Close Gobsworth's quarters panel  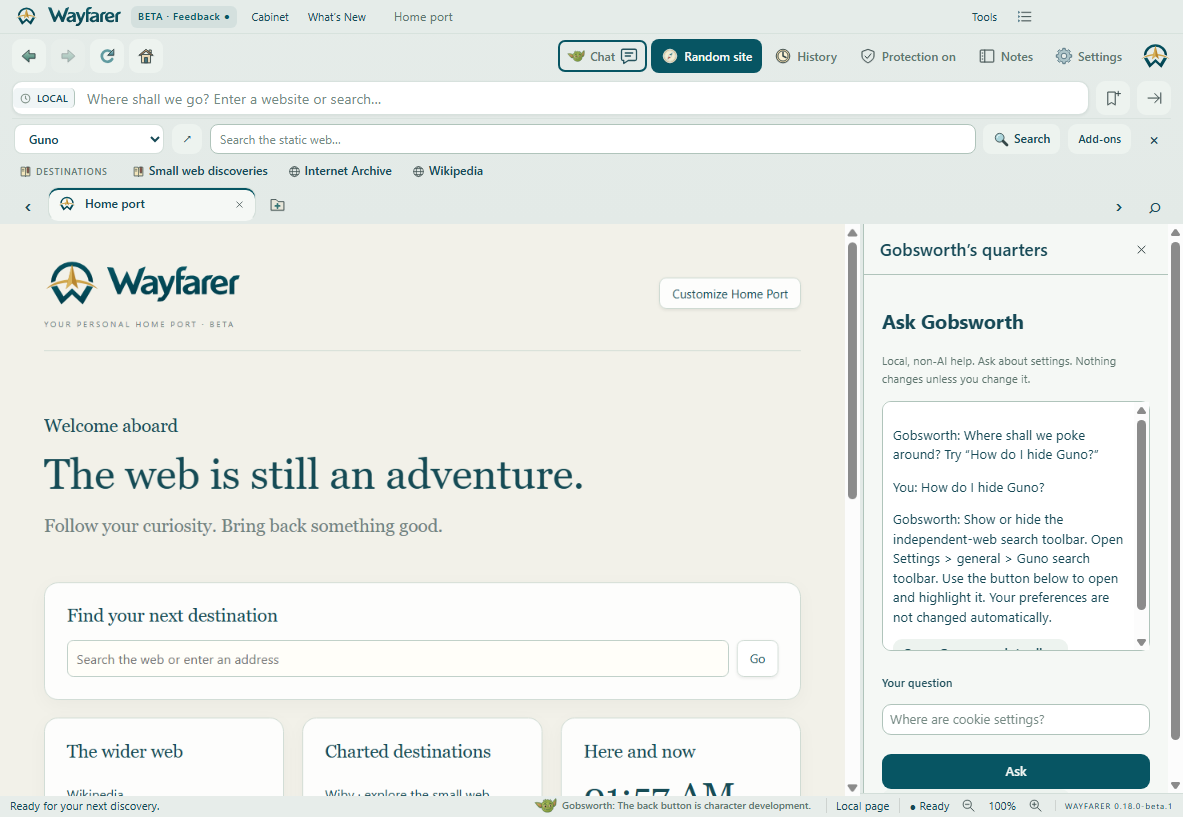click(x=1141, y=250)
